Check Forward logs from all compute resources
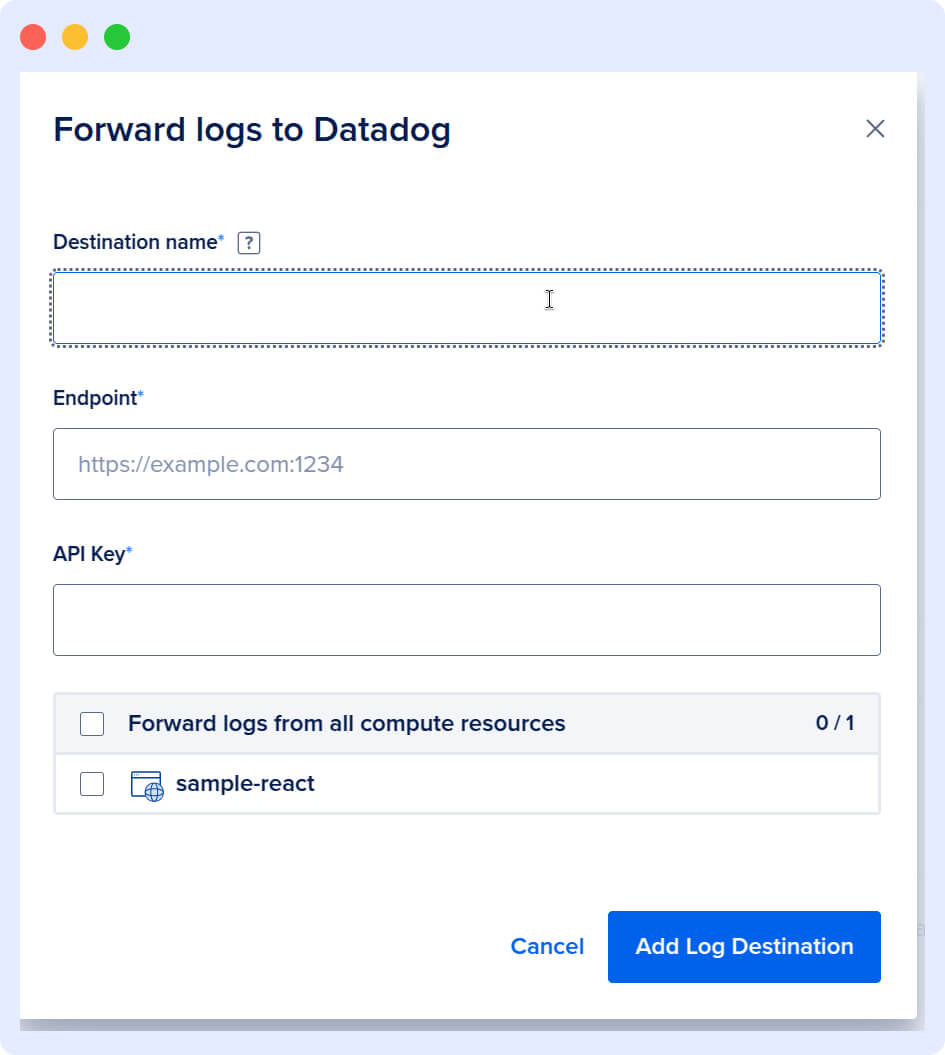Screen dimensions: 945x1055 pyautogui.click(x=91, y=723)
